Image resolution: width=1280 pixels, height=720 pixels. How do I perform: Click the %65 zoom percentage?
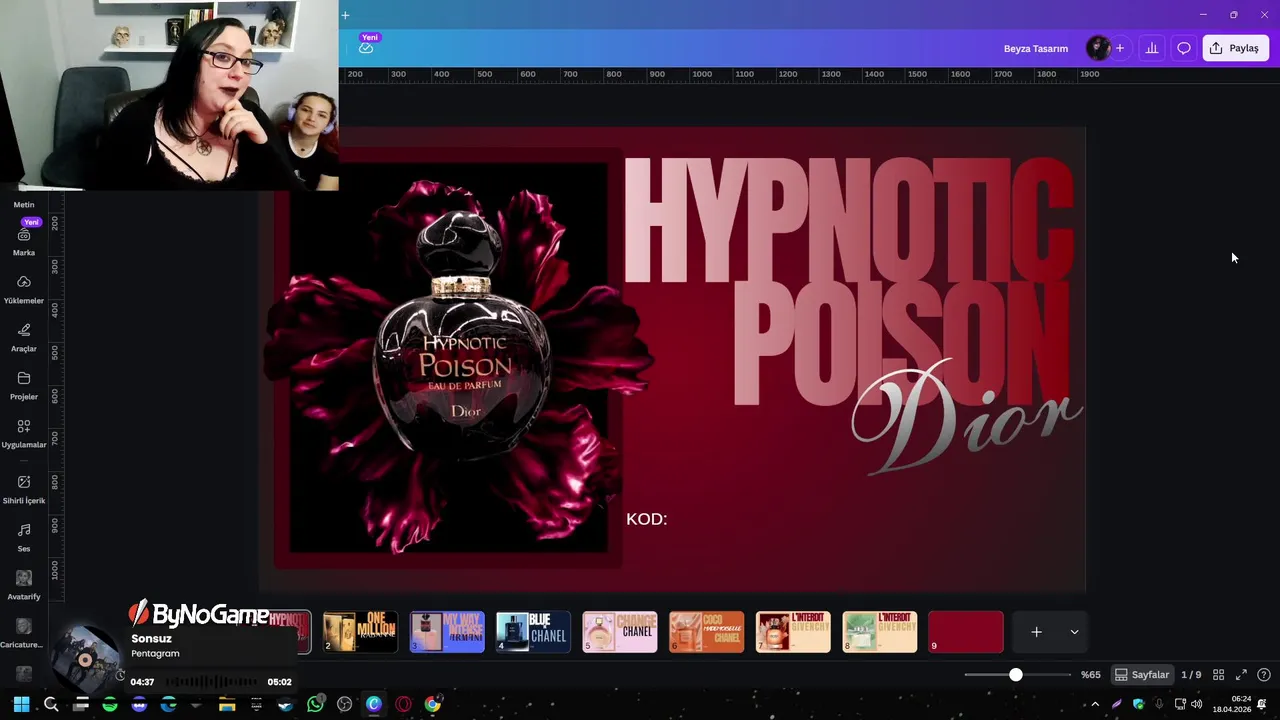point(1091,675)
